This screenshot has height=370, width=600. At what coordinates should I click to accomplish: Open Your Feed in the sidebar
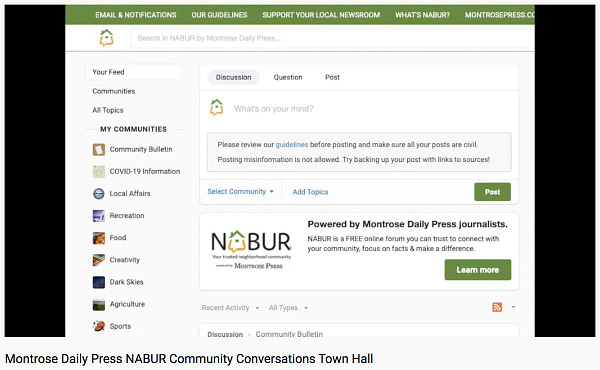(x=134, y=72)
